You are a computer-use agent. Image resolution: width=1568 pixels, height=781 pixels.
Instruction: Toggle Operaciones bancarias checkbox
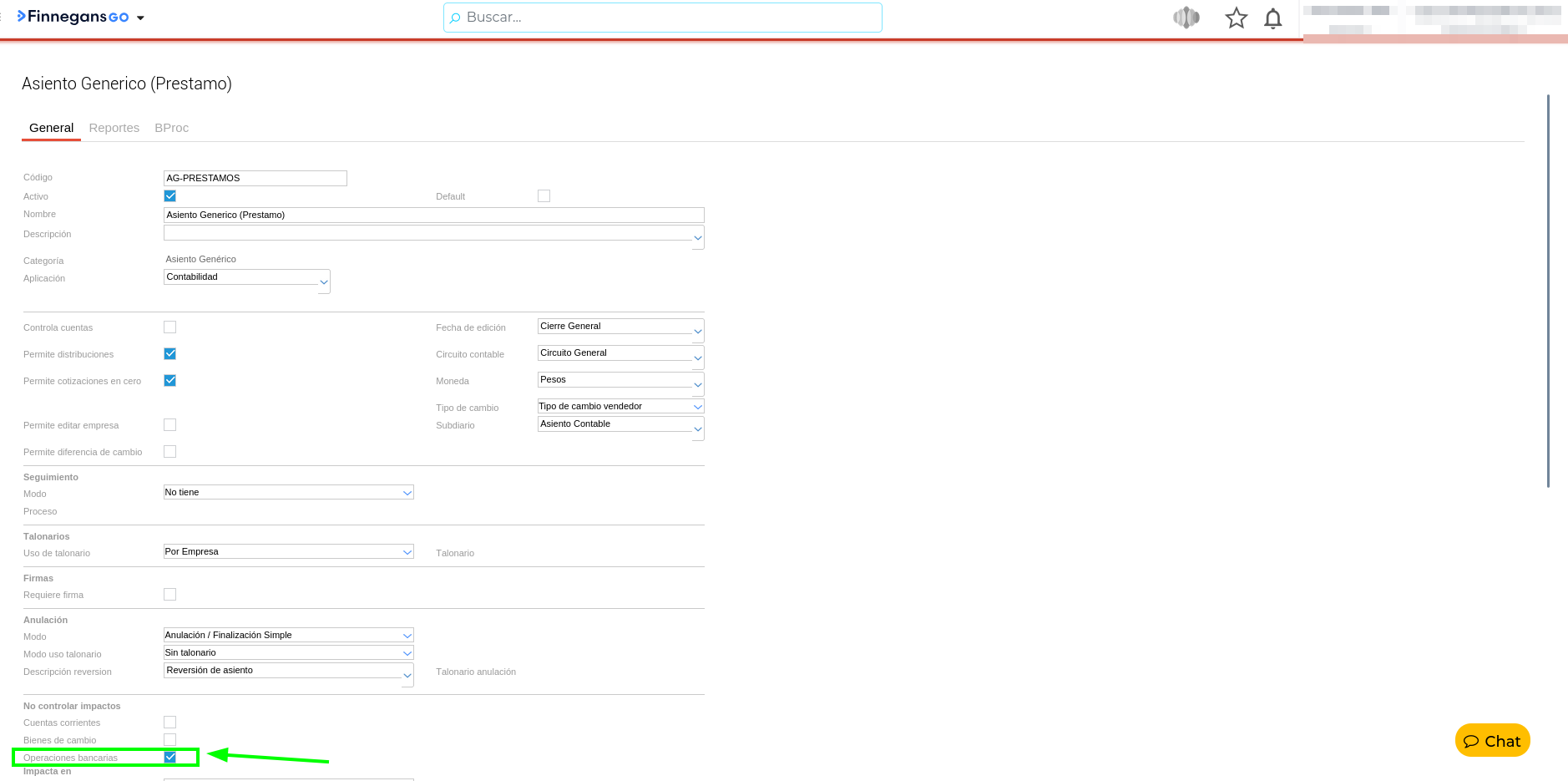pos(170,758)
